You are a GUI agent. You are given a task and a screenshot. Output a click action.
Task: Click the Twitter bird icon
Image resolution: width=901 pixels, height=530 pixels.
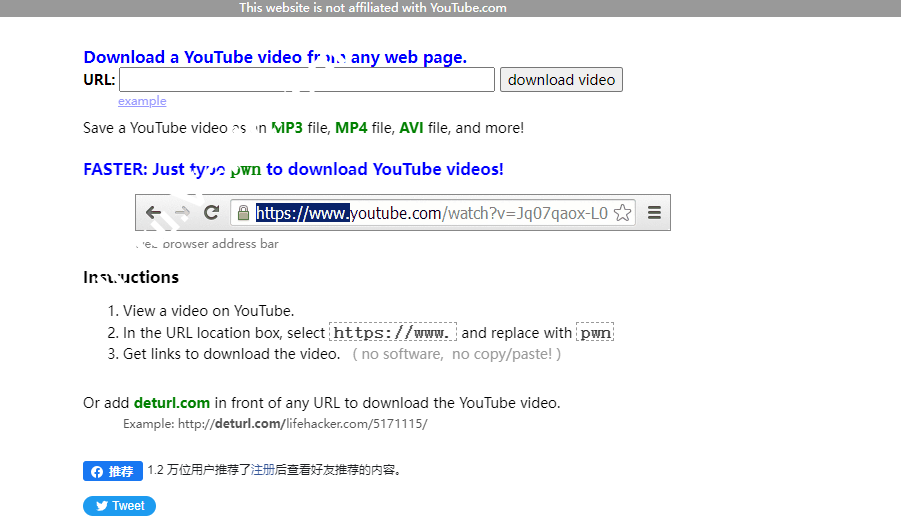coord(102,506)
